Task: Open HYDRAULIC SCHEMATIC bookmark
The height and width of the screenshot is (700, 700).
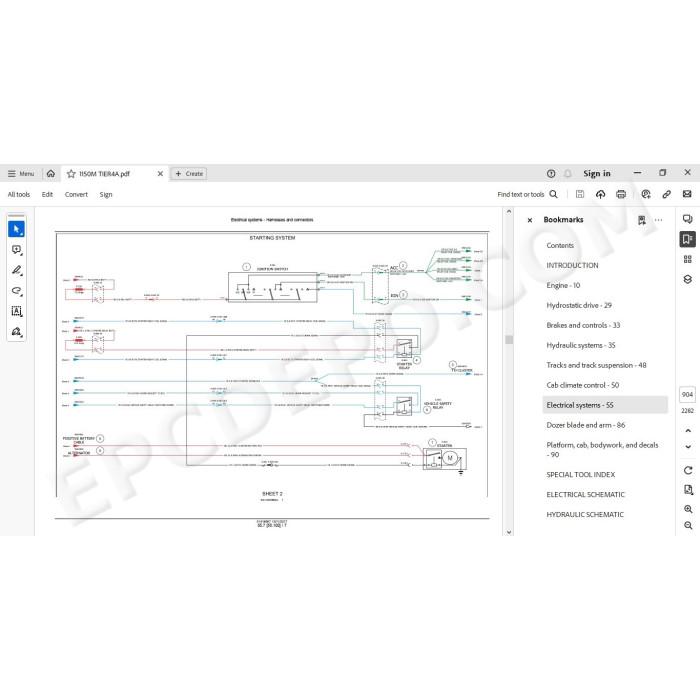Action: pos(585,514)
